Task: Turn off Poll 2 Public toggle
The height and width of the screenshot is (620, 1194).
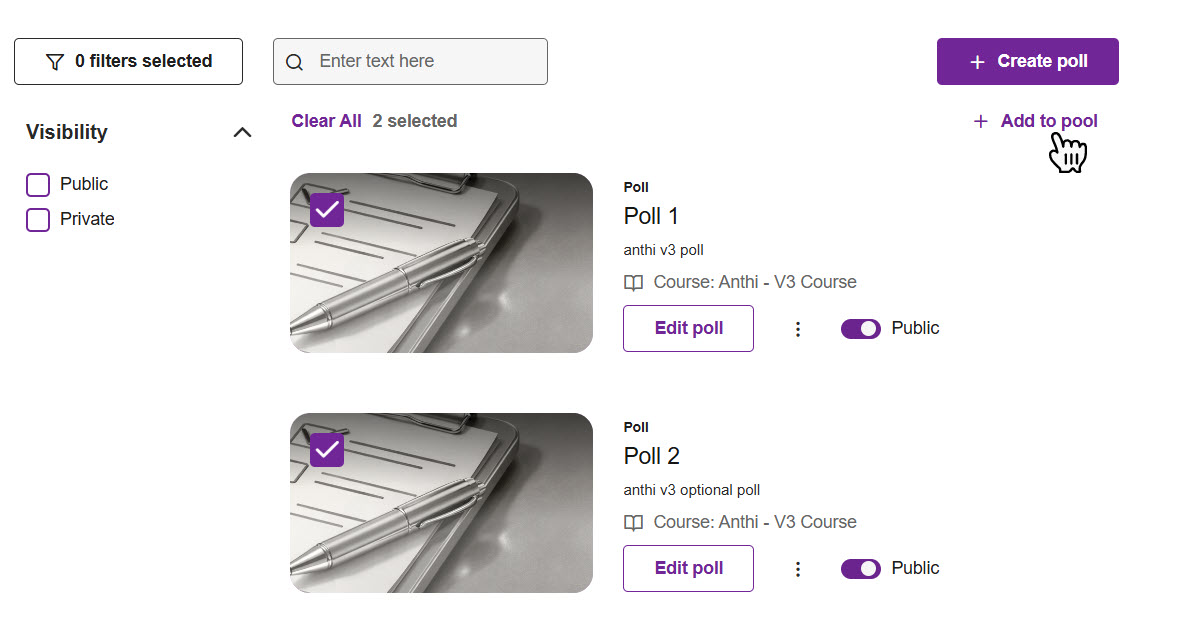Action: click(x=860, y=569)
